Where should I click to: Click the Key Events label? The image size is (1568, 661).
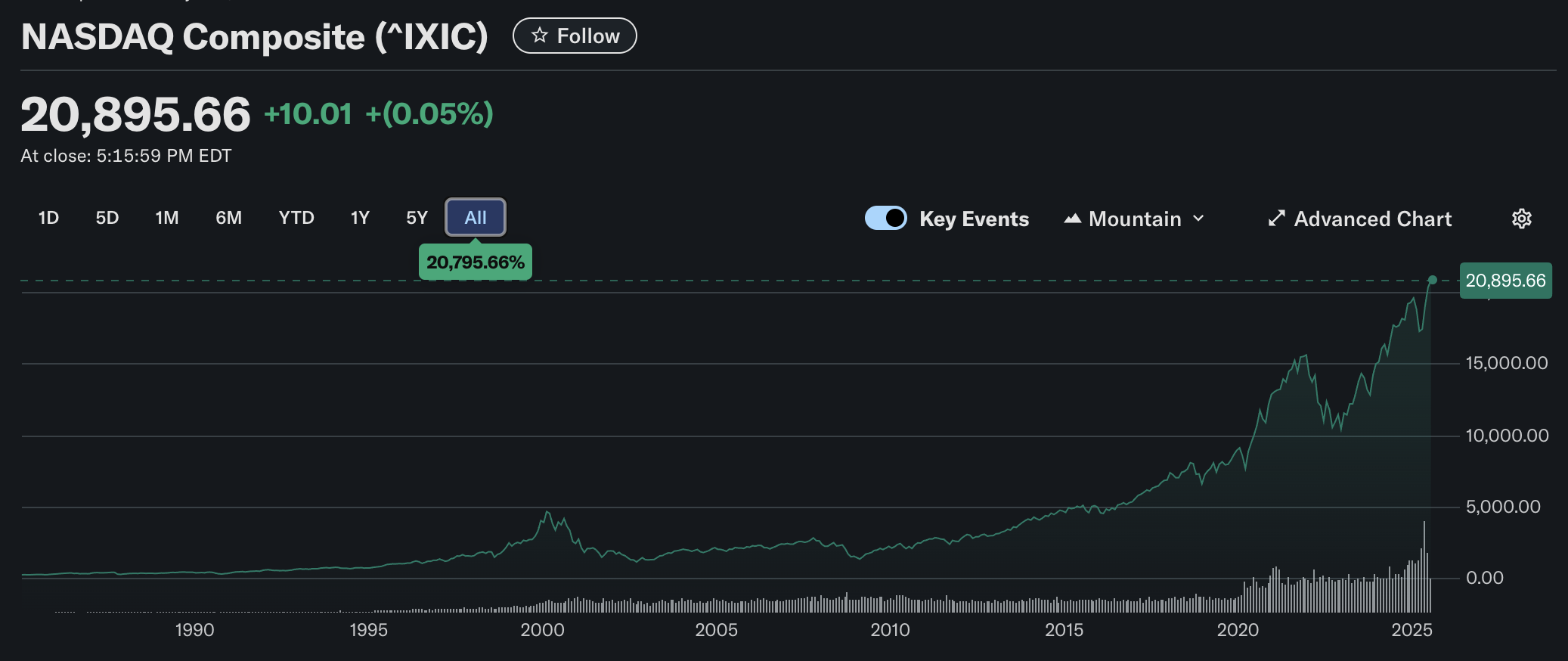[974, 219]
